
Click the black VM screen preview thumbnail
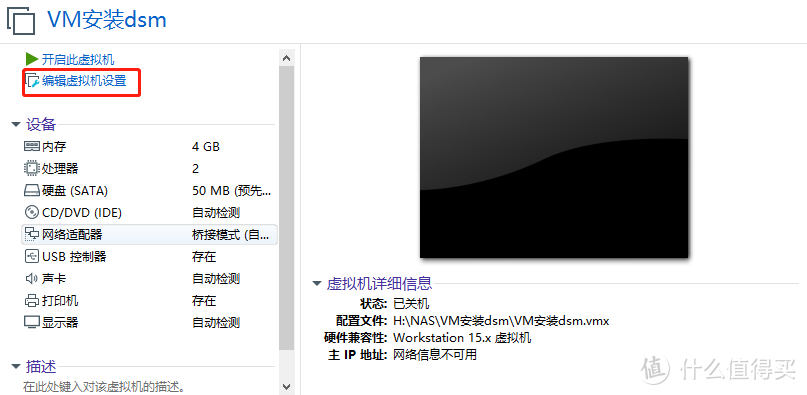point(554,157)
